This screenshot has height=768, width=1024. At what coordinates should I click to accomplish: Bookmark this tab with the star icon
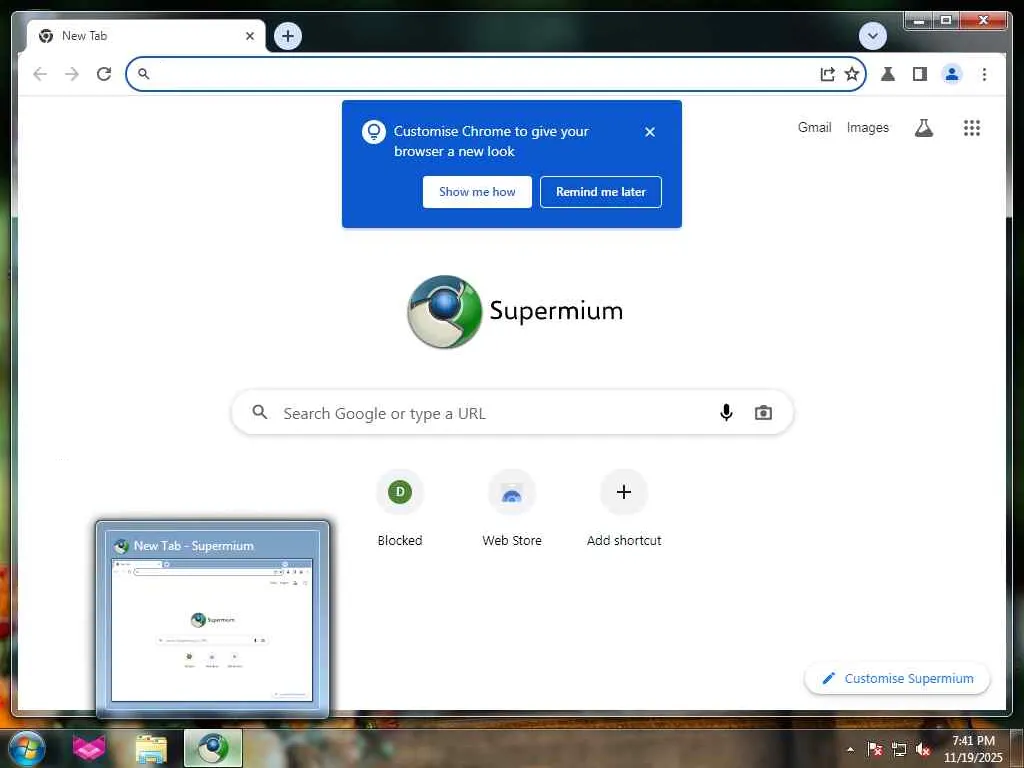pyautogui.click(x=852, y=74)
